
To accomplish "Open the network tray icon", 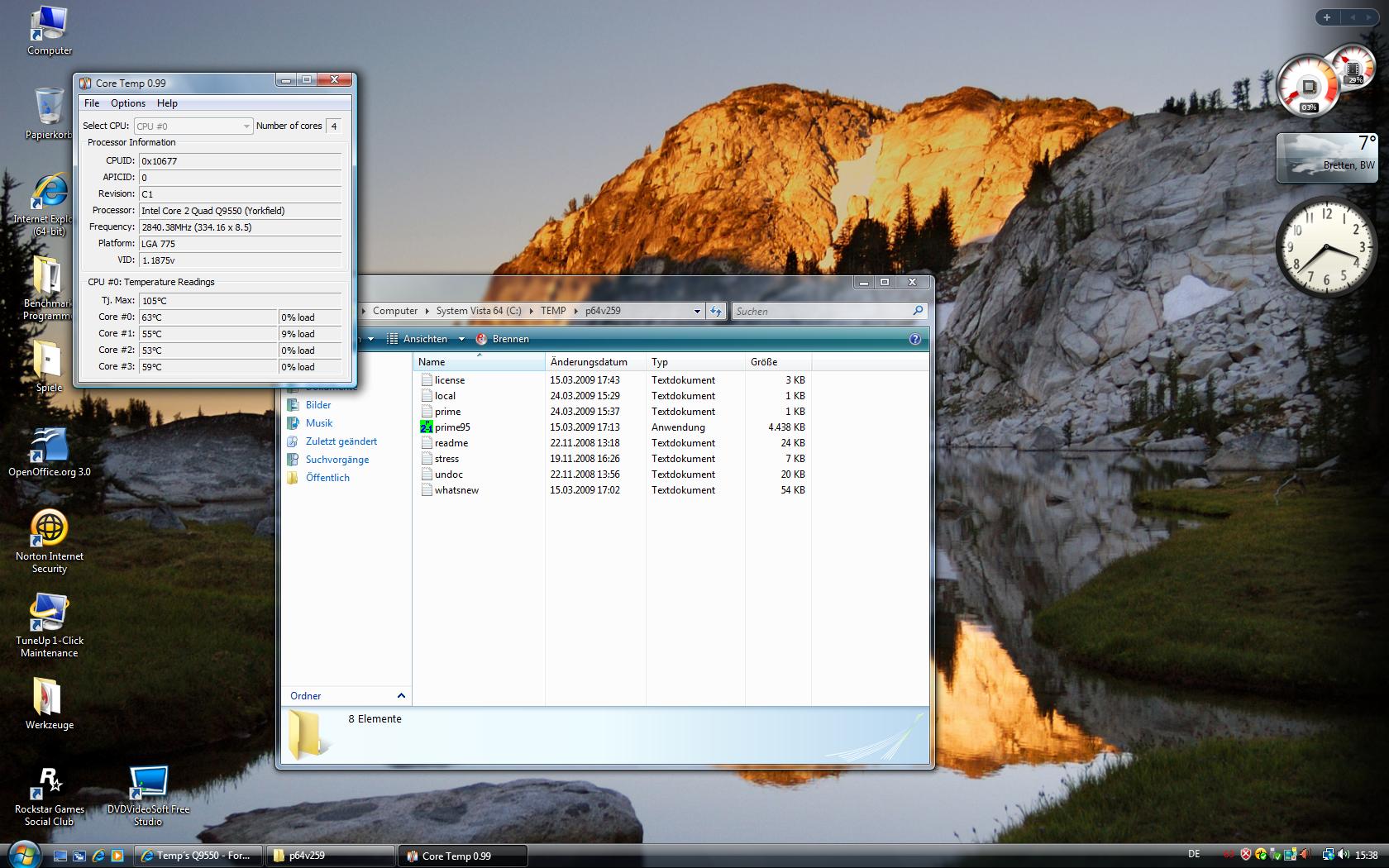I will pos(1328,855).
